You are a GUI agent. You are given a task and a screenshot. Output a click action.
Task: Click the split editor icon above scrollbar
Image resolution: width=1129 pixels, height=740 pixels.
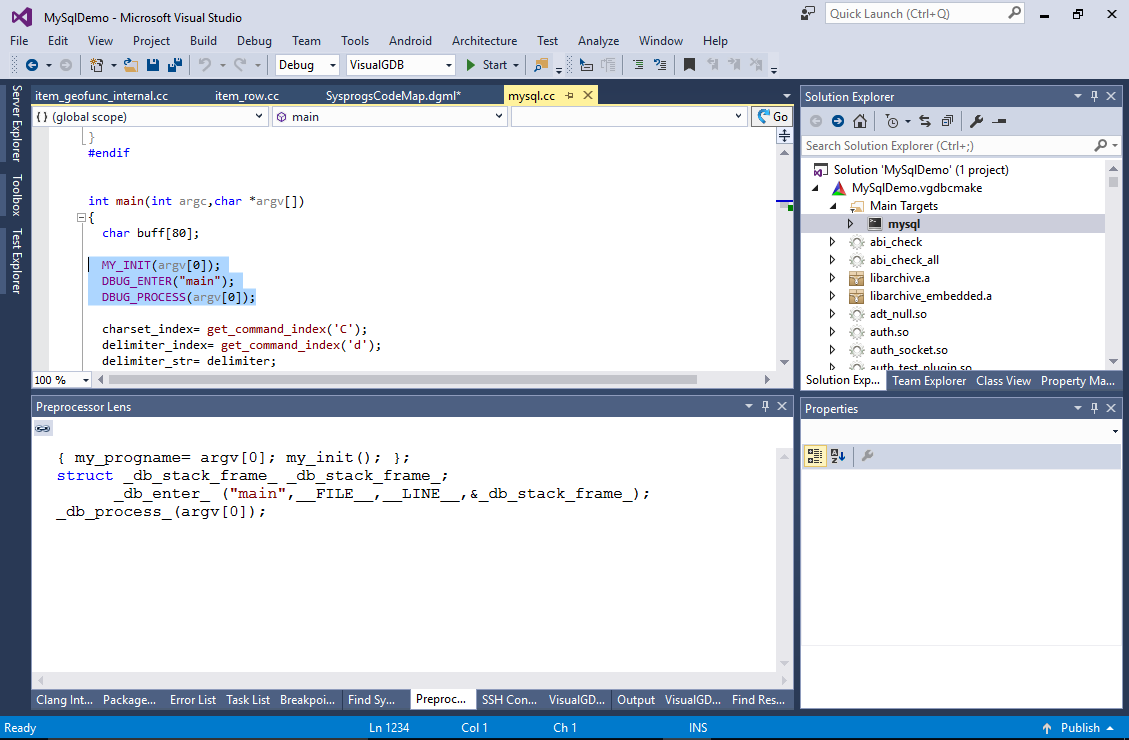point(784,135)
